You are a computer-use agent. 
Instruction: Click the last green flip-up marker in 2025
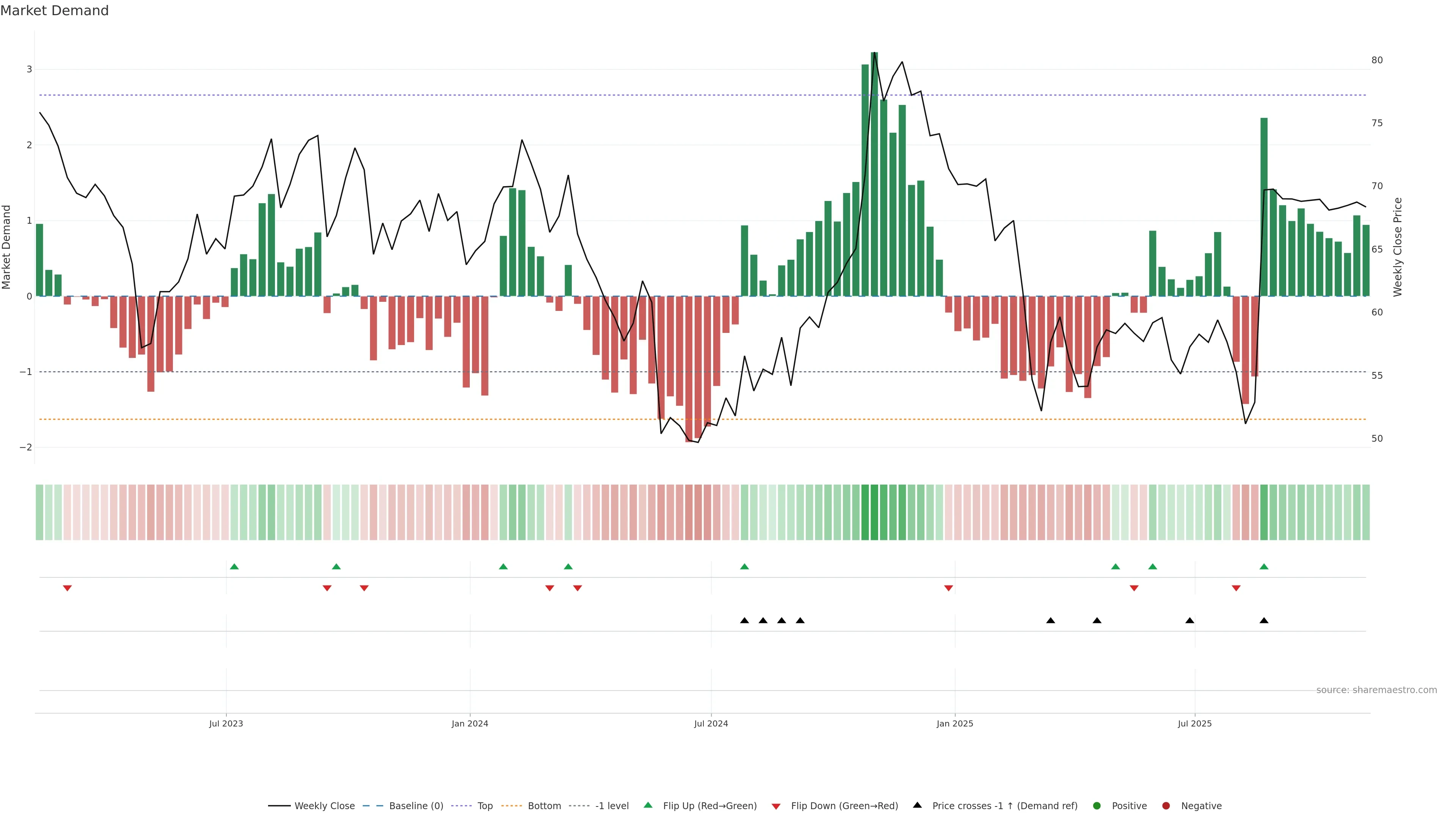1264,566
